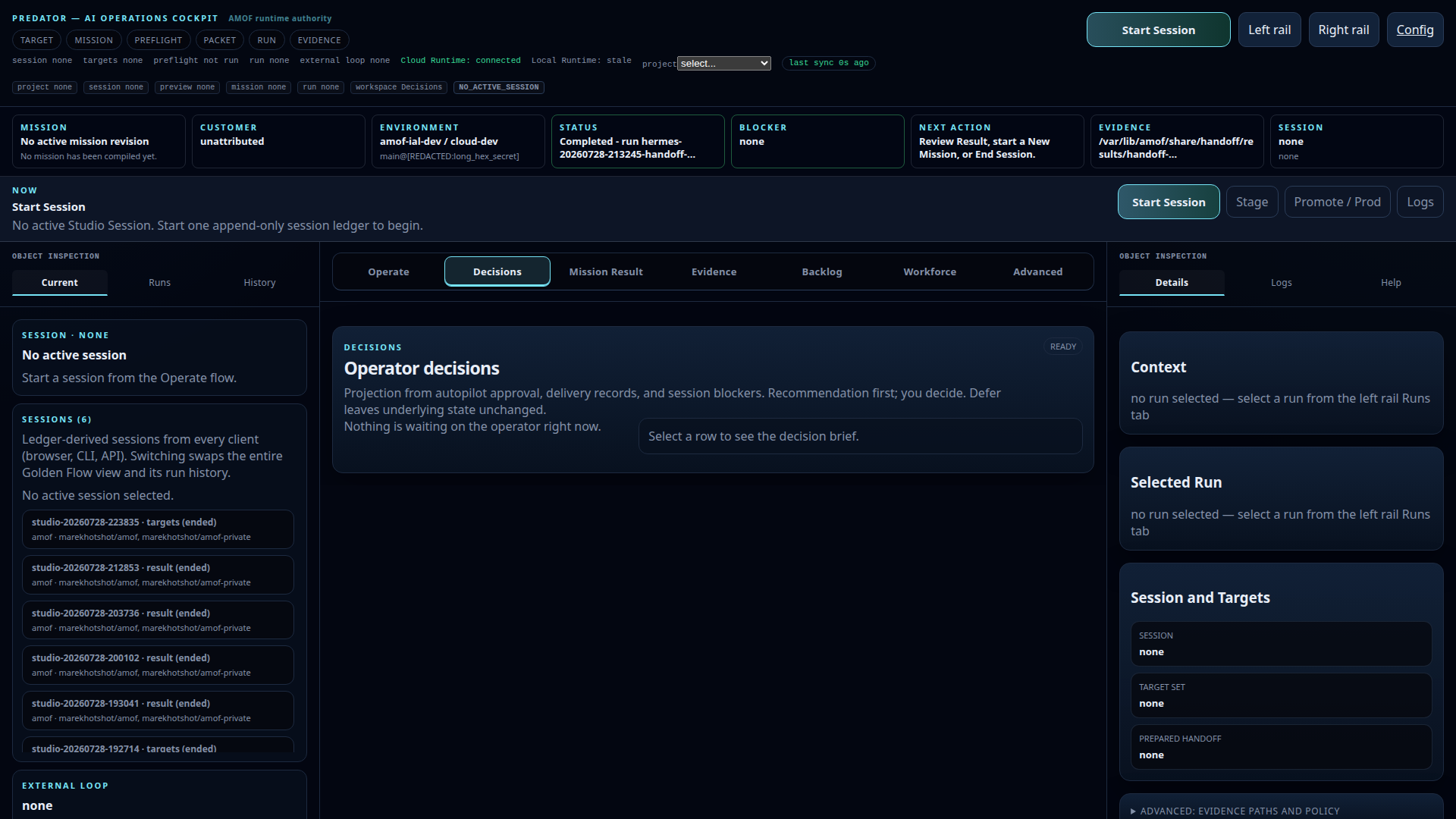The height and width of the screenshot is (819, 1456).
Task: Click the READY badge in Decisions panel
Action: [x=1063, y=347]
